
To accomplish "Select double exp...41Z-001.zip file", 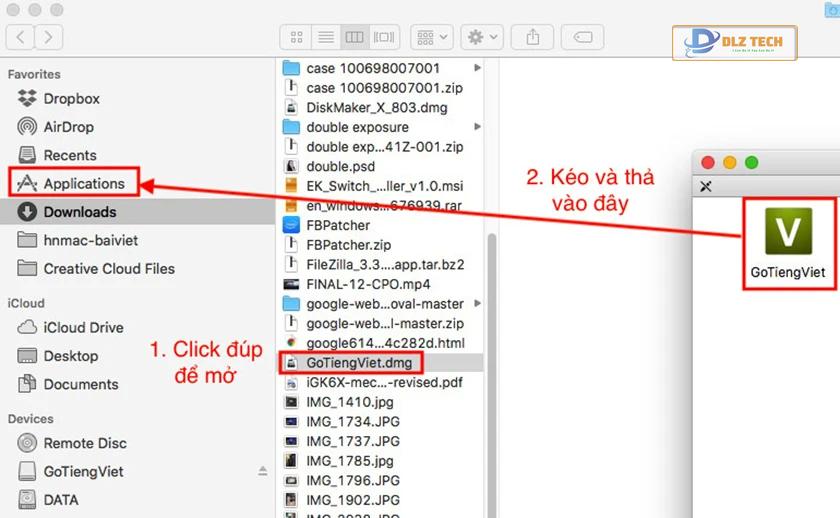I will [381, 147].
